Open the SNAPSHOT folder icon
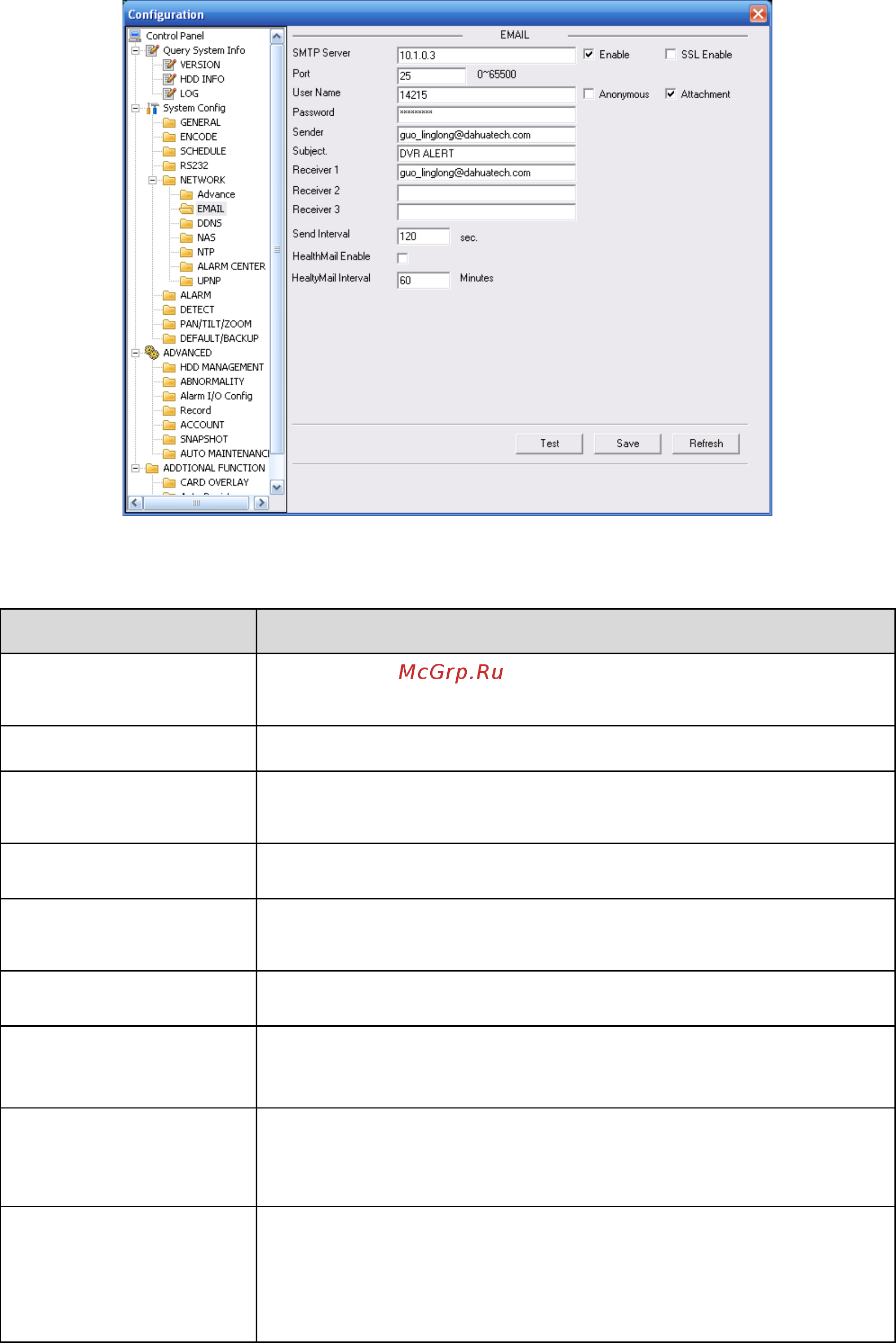896x1343 pixels. coord(169,439)
